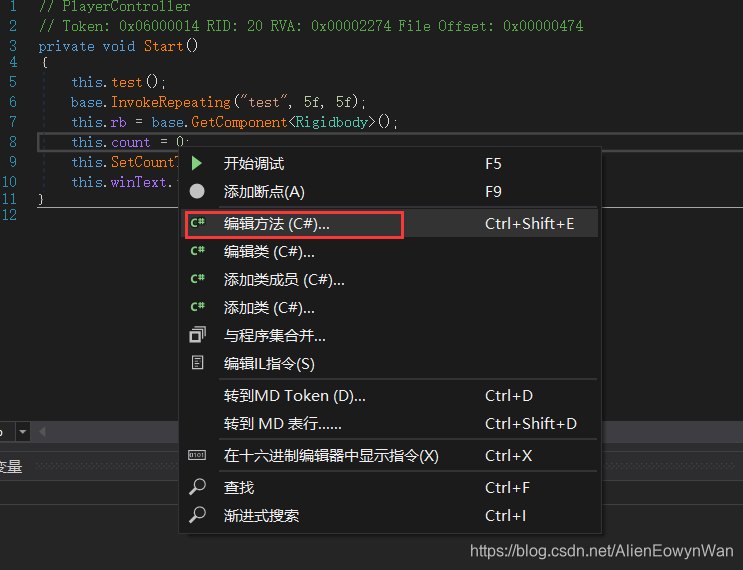Click the test call on line 5
Viewport: 743px width, 570px height.
tap(127, 82)
